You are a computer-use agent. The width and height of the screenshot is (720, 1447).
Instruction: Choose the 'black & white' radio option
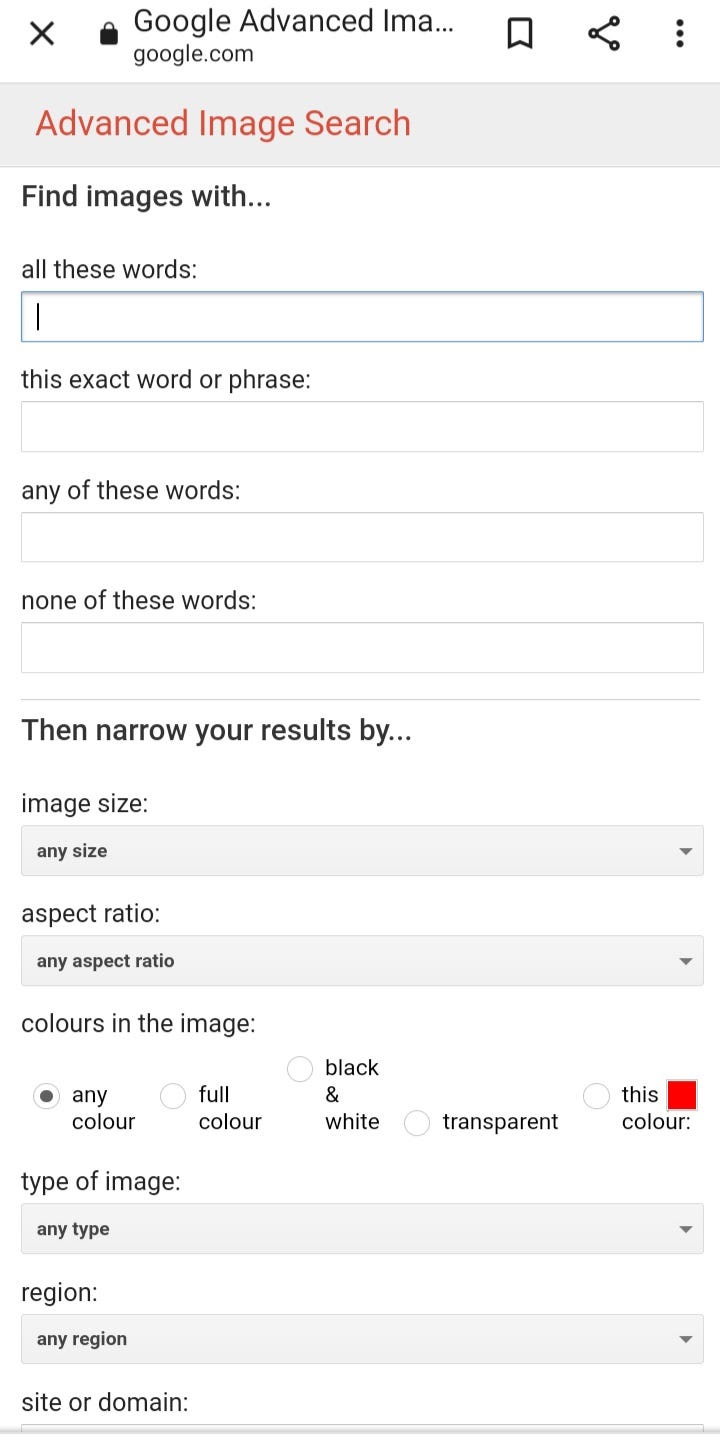(300, 1069)
